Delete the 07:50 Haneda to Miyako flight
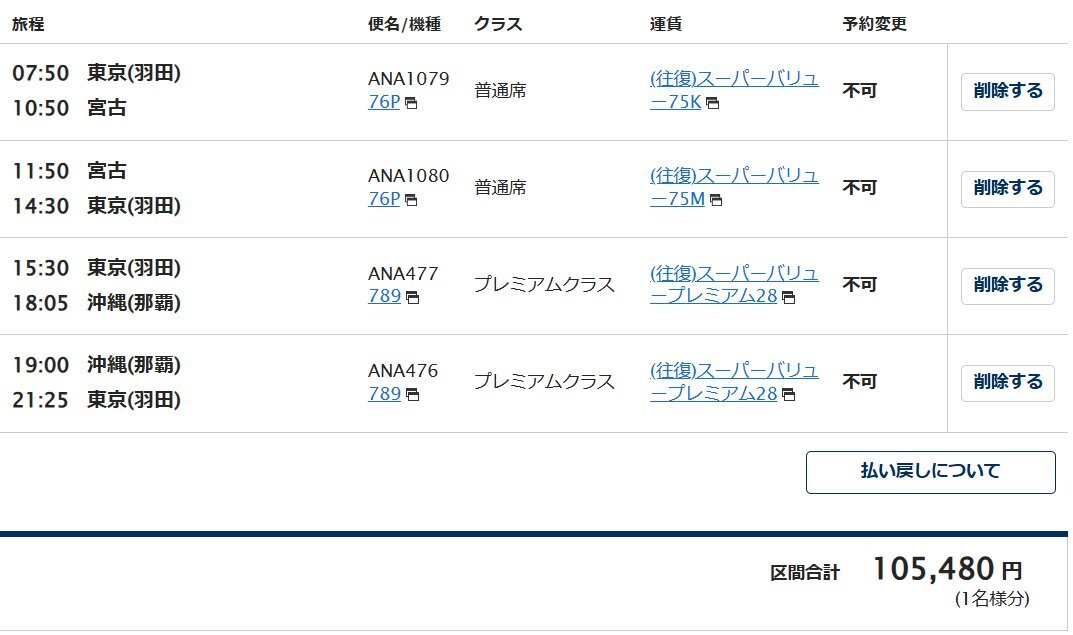 (x=1007, y=92)
